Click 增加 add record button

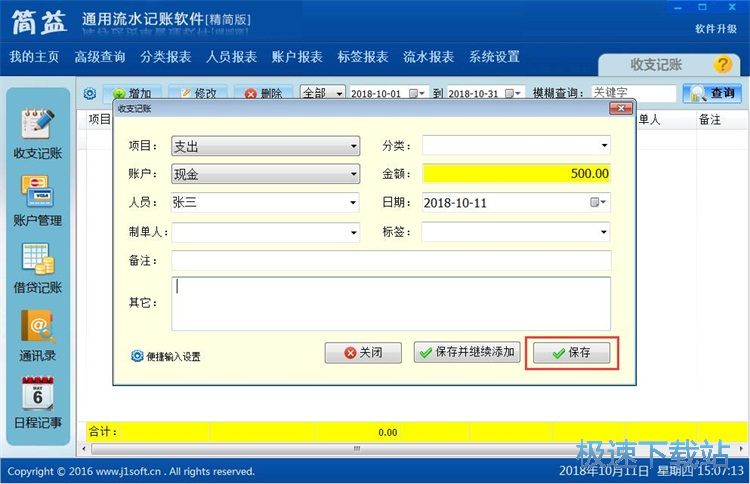pyautogui.click(x=132, y=93)
